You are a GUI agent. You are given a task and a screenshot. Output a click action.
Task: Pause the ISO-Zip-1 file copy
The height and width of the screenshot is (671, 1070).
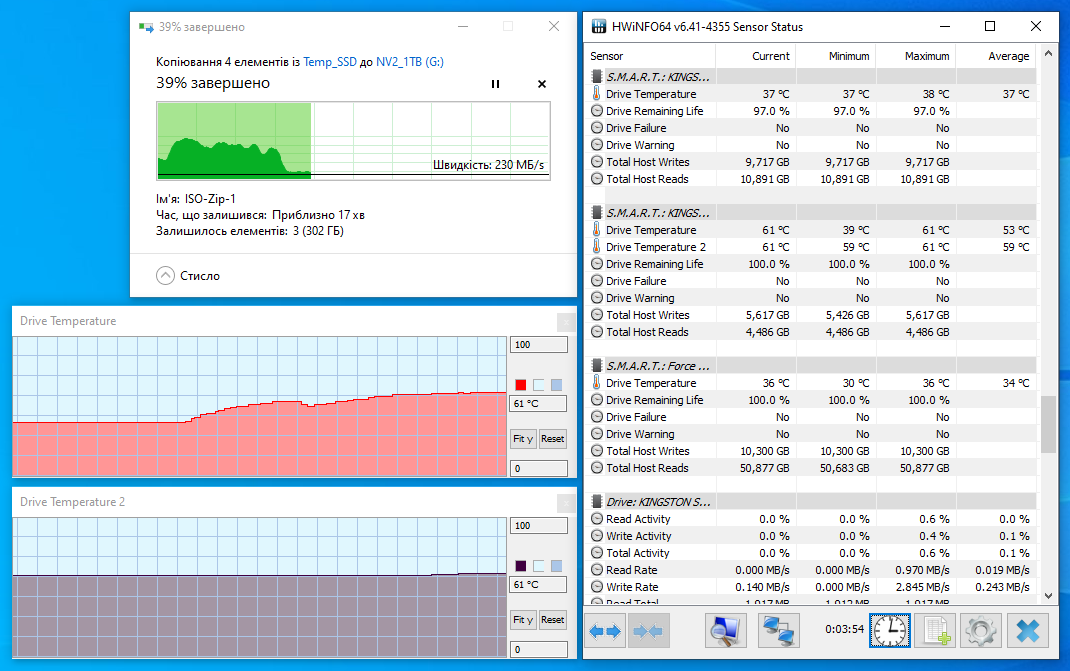coord(495,84)
